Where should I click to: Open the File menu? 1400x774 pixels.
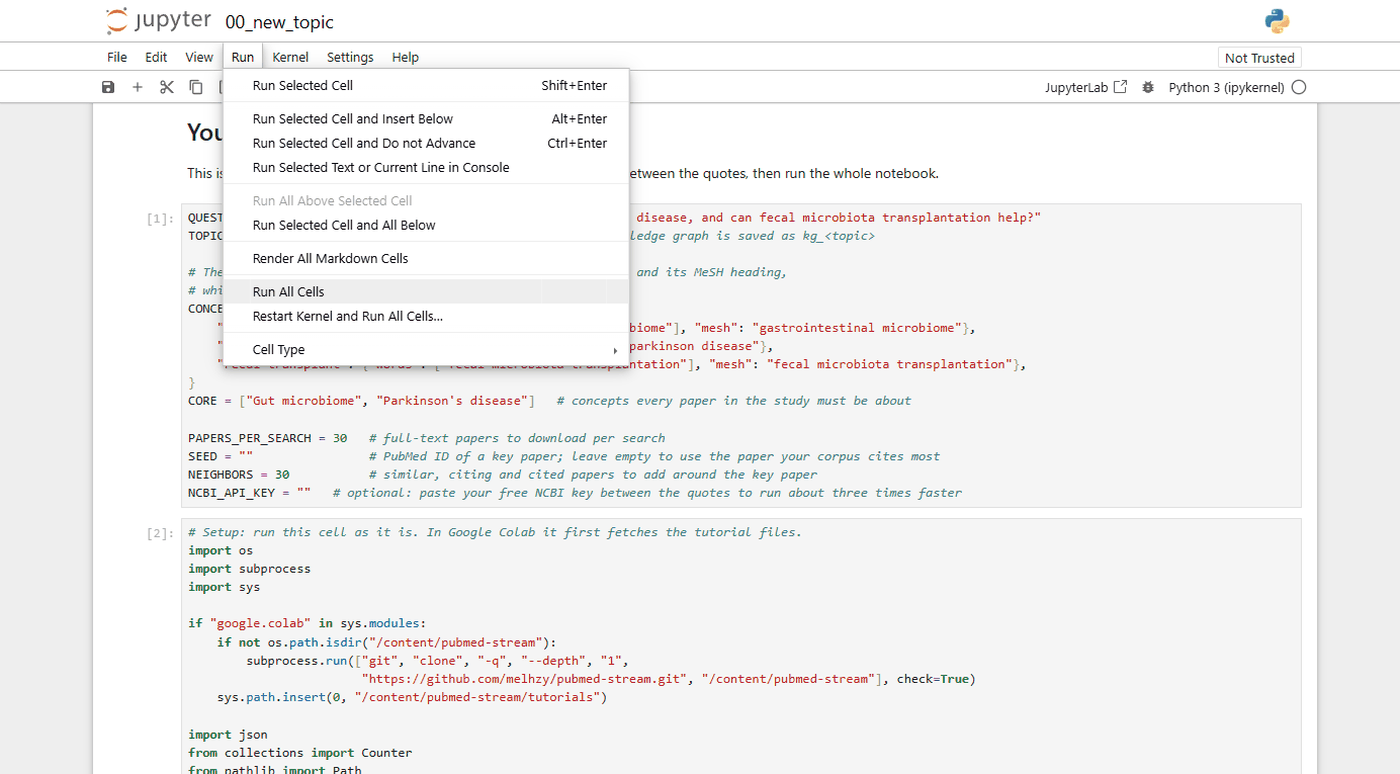(x=117, y=57)
